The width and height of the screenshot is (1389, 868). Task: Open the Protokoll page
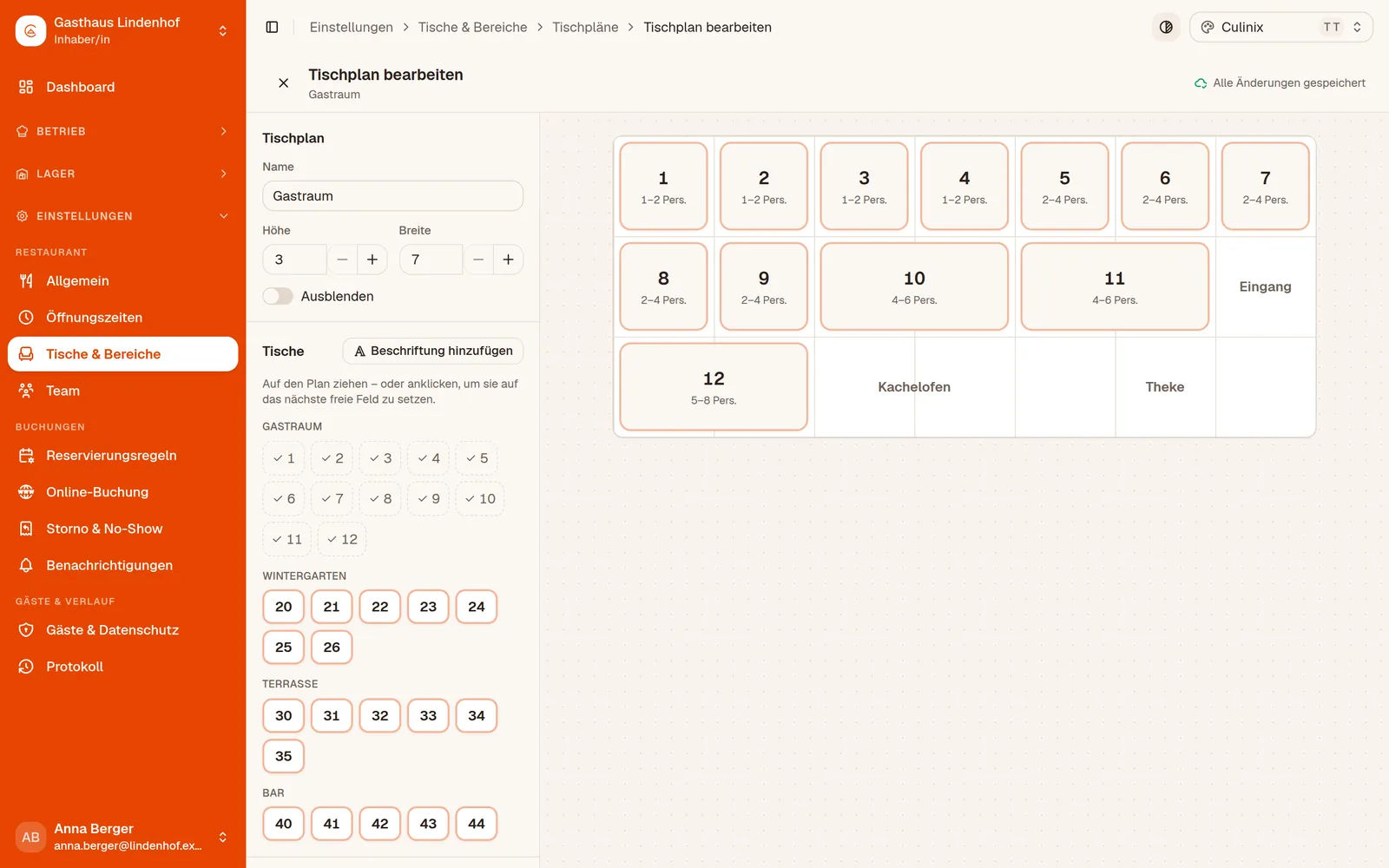pyautogui.click(x=122, y=667)
